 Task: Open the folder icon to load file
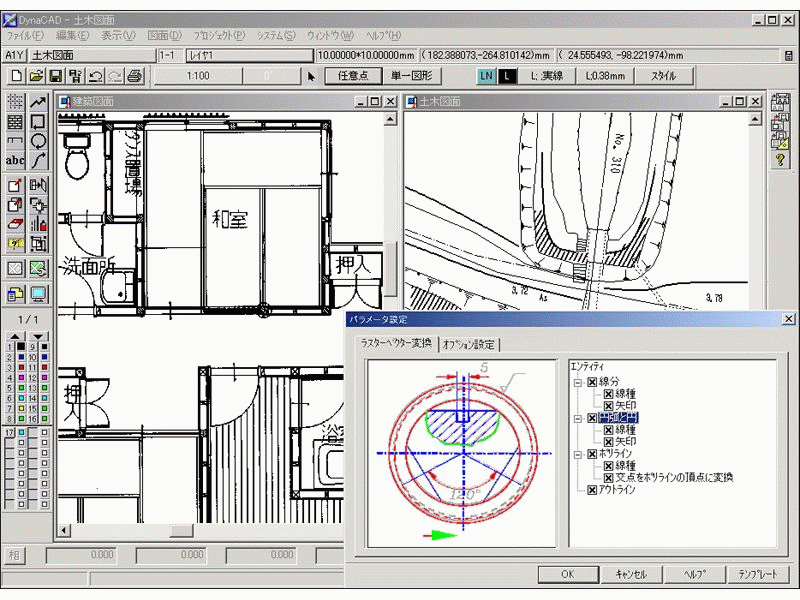(36, 76)
